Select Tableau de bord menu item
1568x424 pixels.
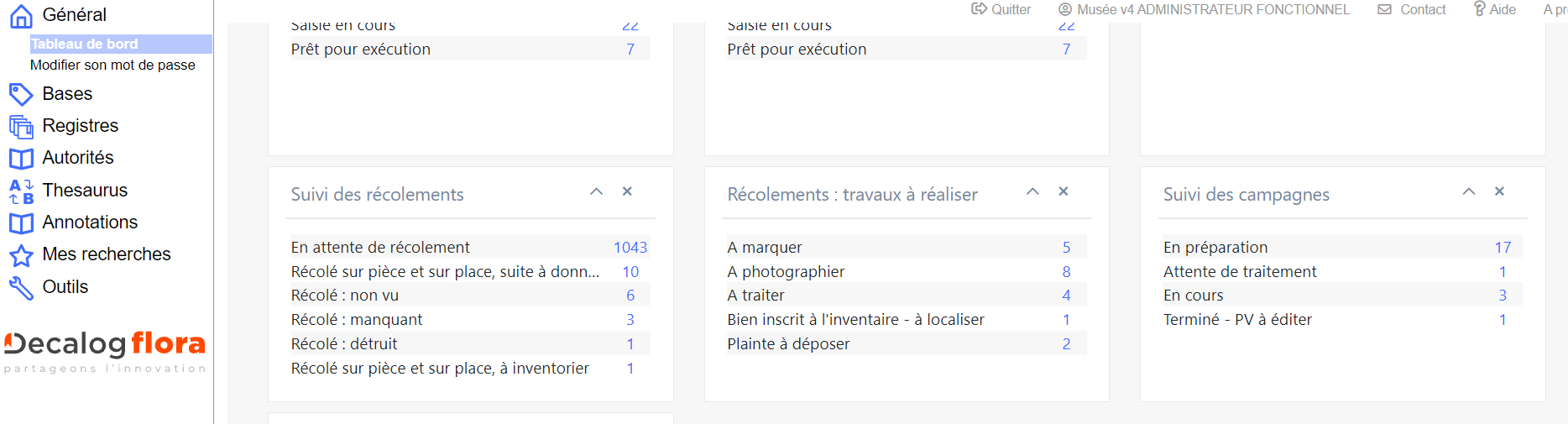point(84,44)
